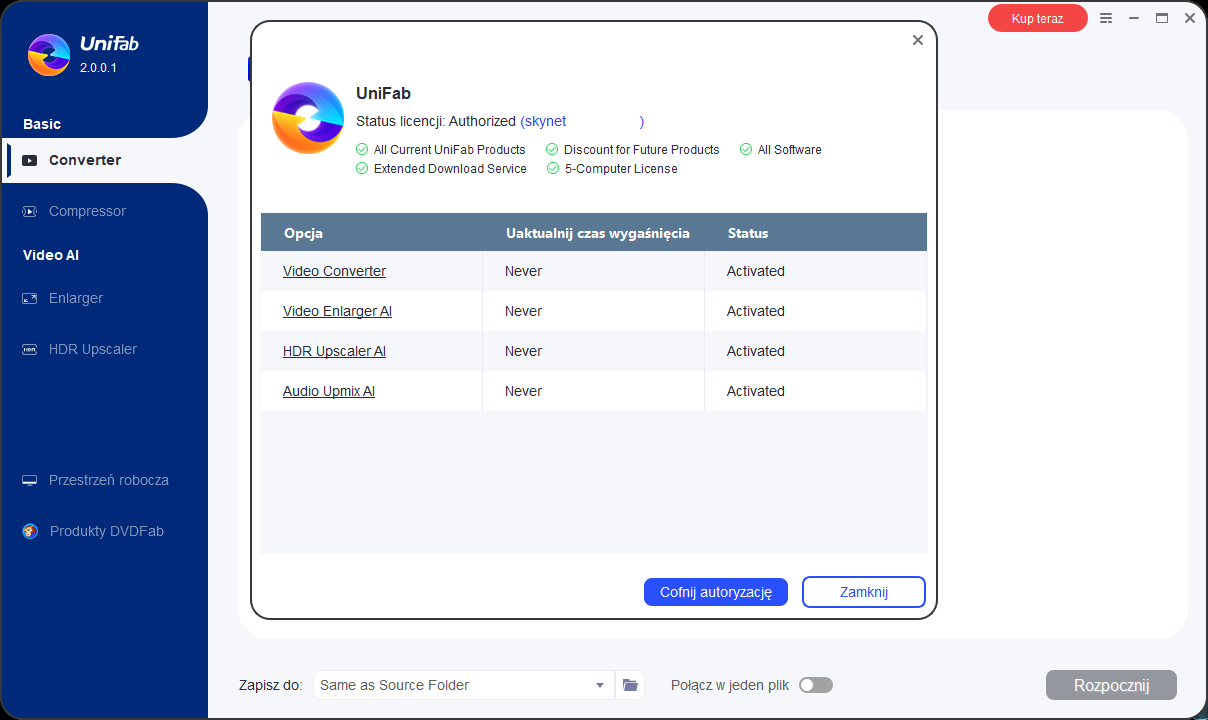Click the version number 2.0.0.1
1208x720 pixels.
[x=98, y=68]
